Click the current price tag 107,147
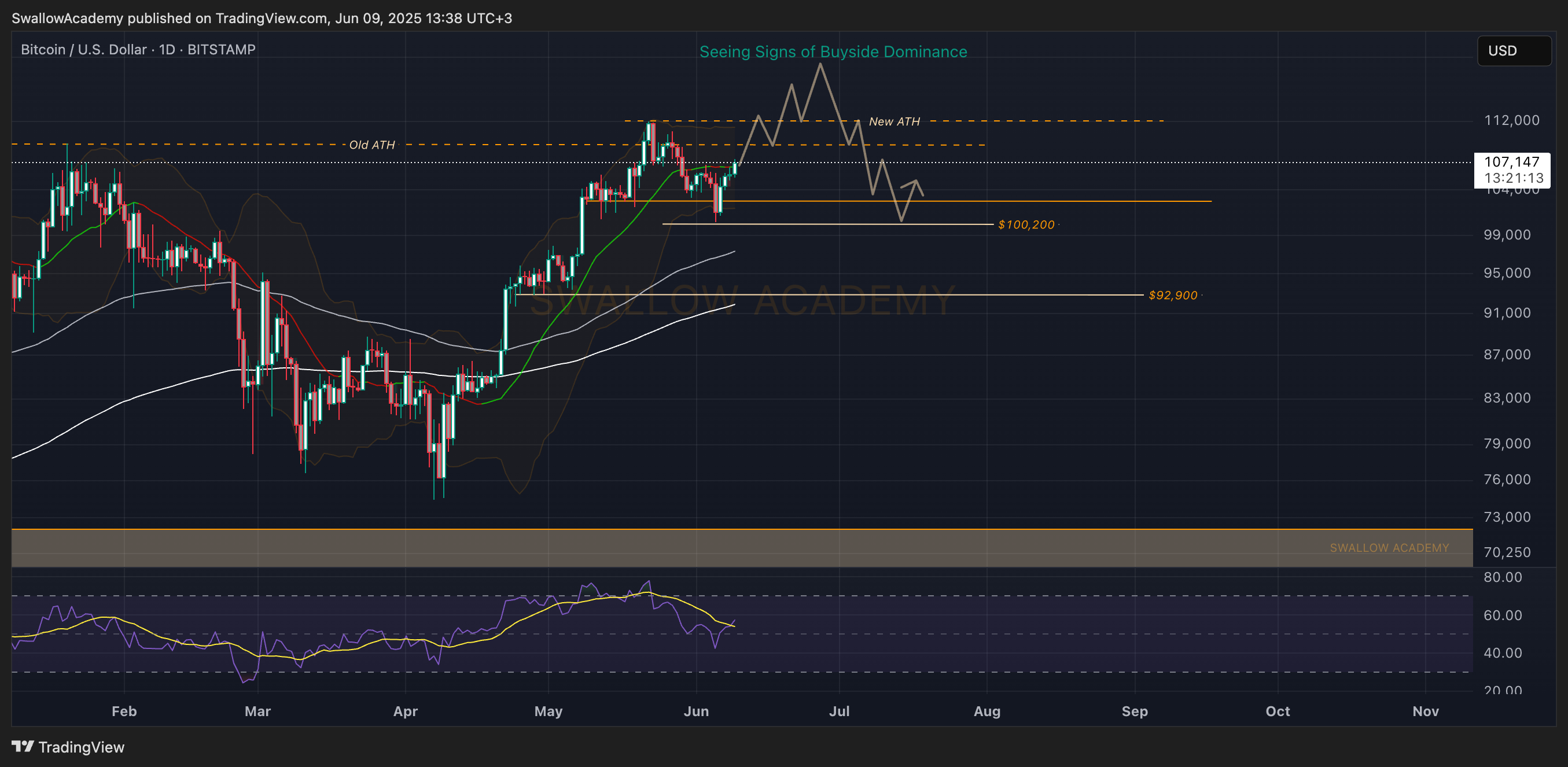The width and height of the screenshot is (1568, 767). [x=1511, y=162]
